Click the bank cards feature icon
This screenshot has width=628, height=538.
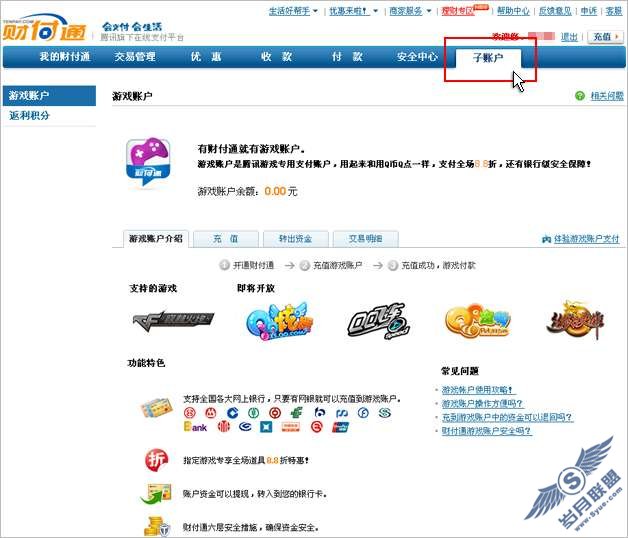coord(157,407)
